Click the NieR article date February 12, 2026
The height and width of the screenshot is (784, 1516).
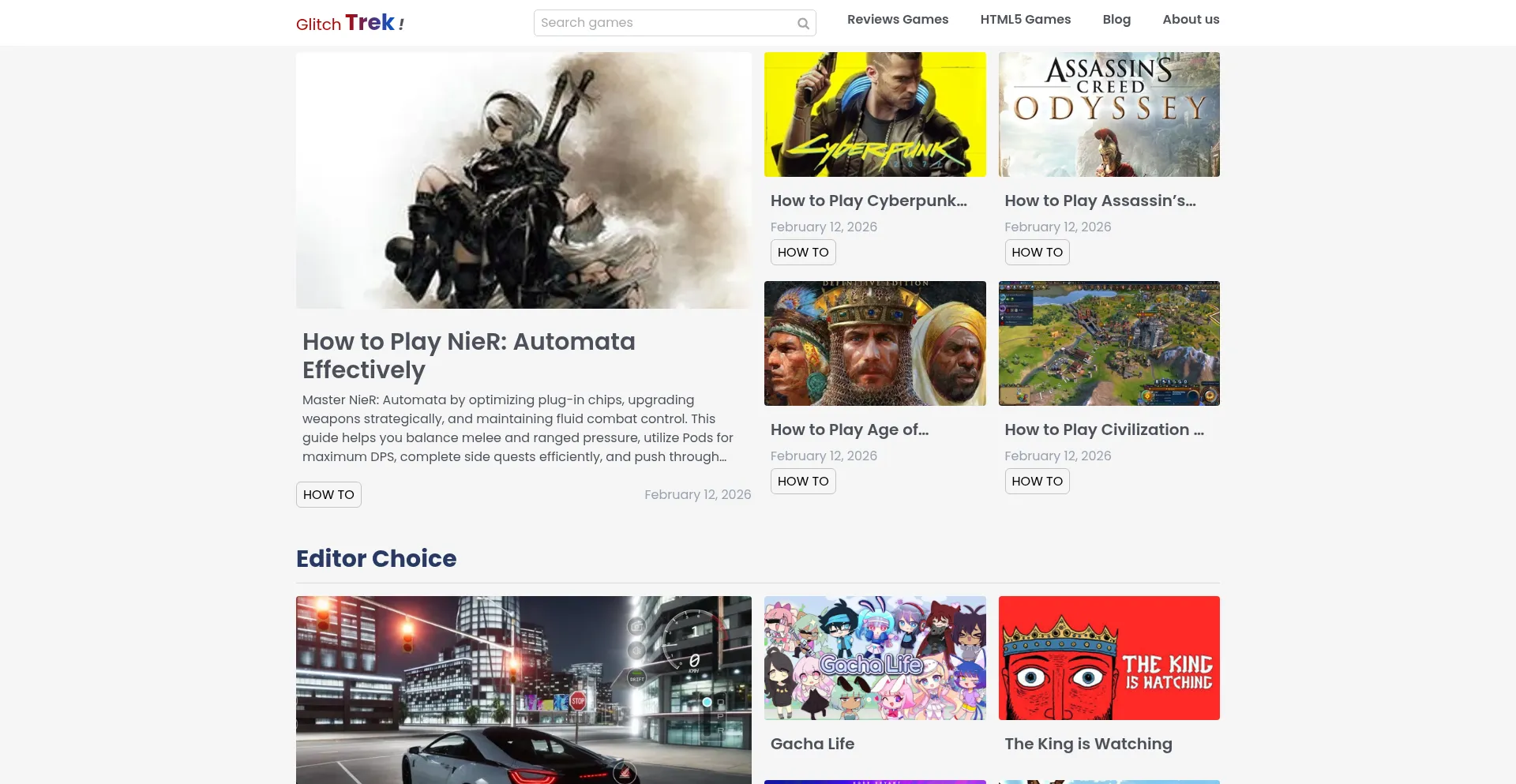tap(698, 494)
